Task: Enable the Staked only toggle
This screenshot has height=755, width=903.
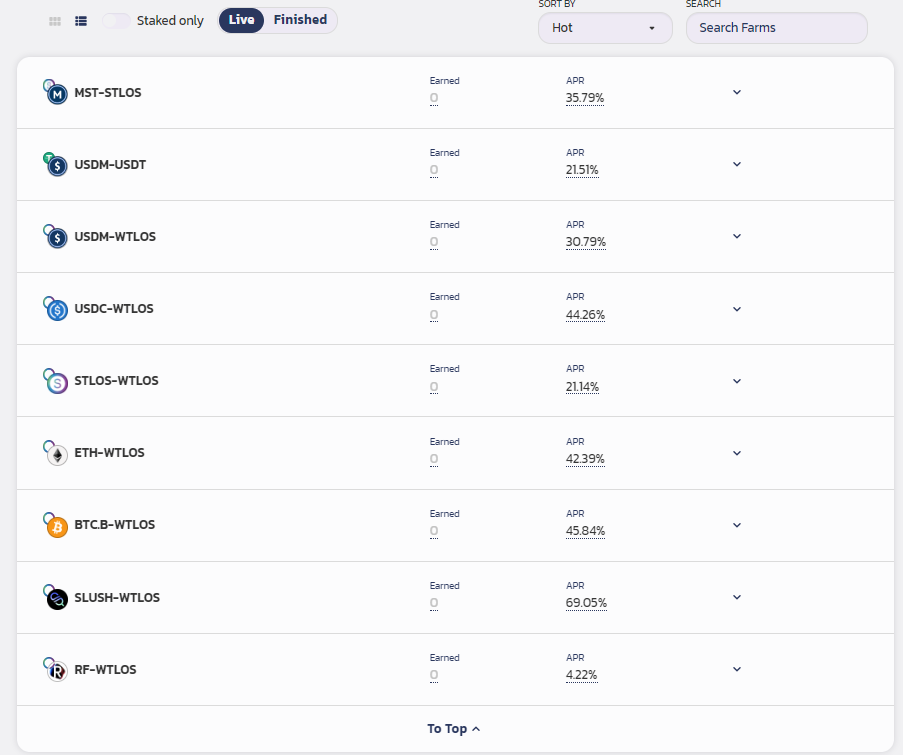Action: point(116,21)
